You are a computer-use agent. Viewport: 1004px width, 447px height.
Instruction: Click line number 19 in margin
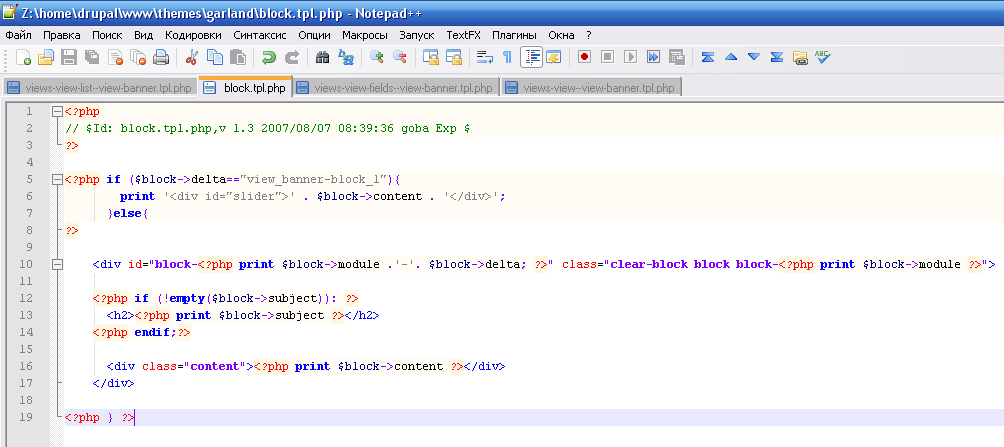pyautogui.click(x=26, y=418)
